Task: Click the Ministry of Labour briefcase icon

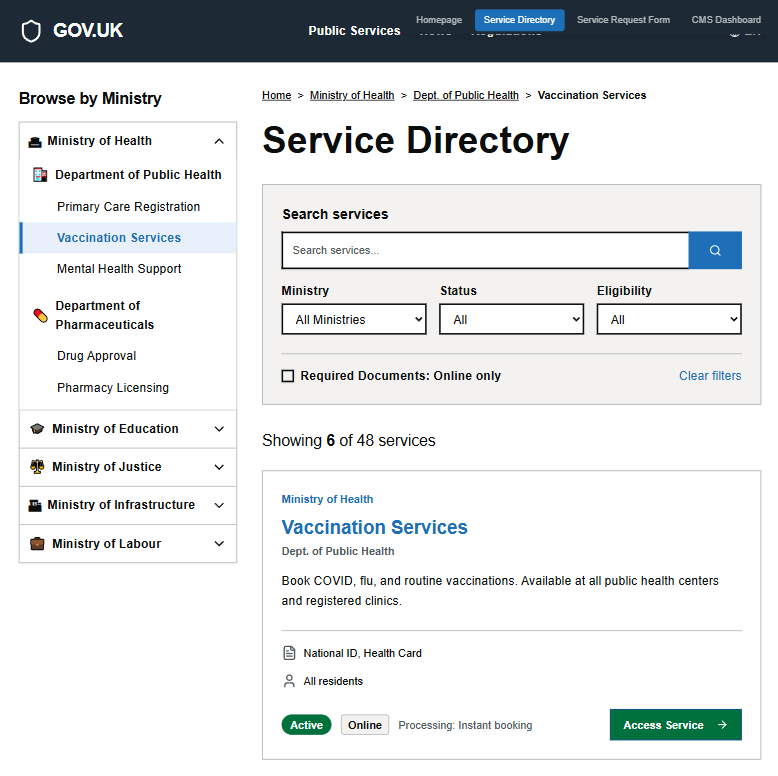Action: point(37,544)
